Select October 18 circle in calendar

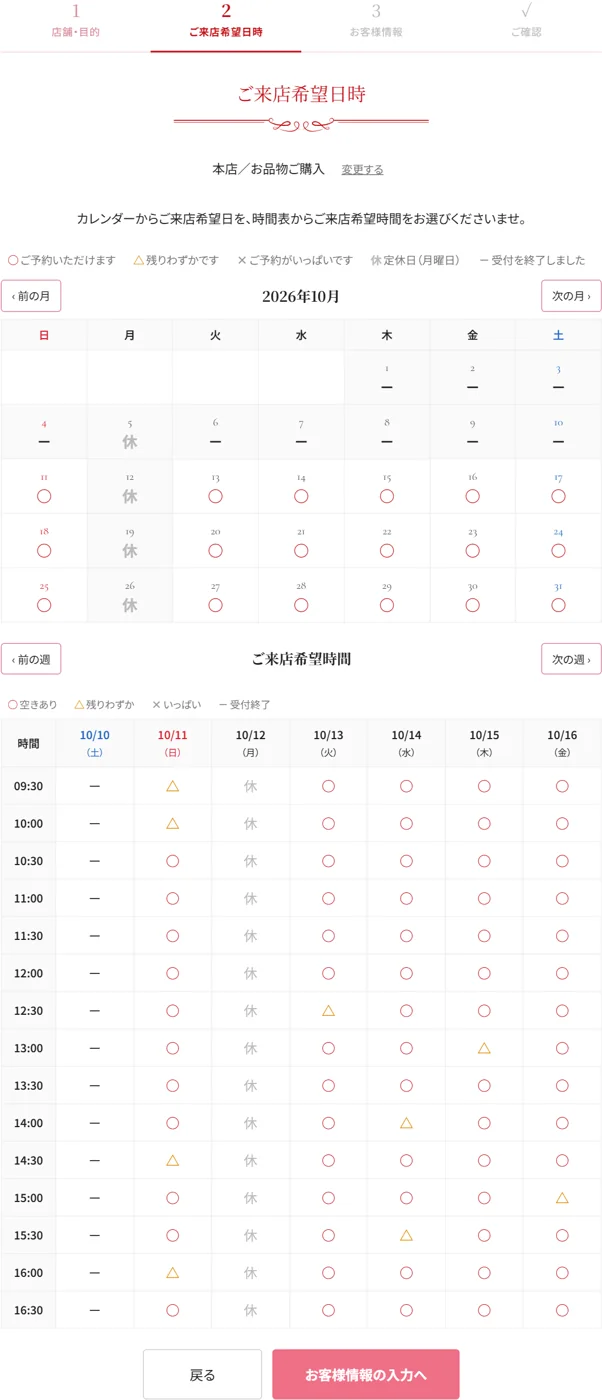[44, 551]
